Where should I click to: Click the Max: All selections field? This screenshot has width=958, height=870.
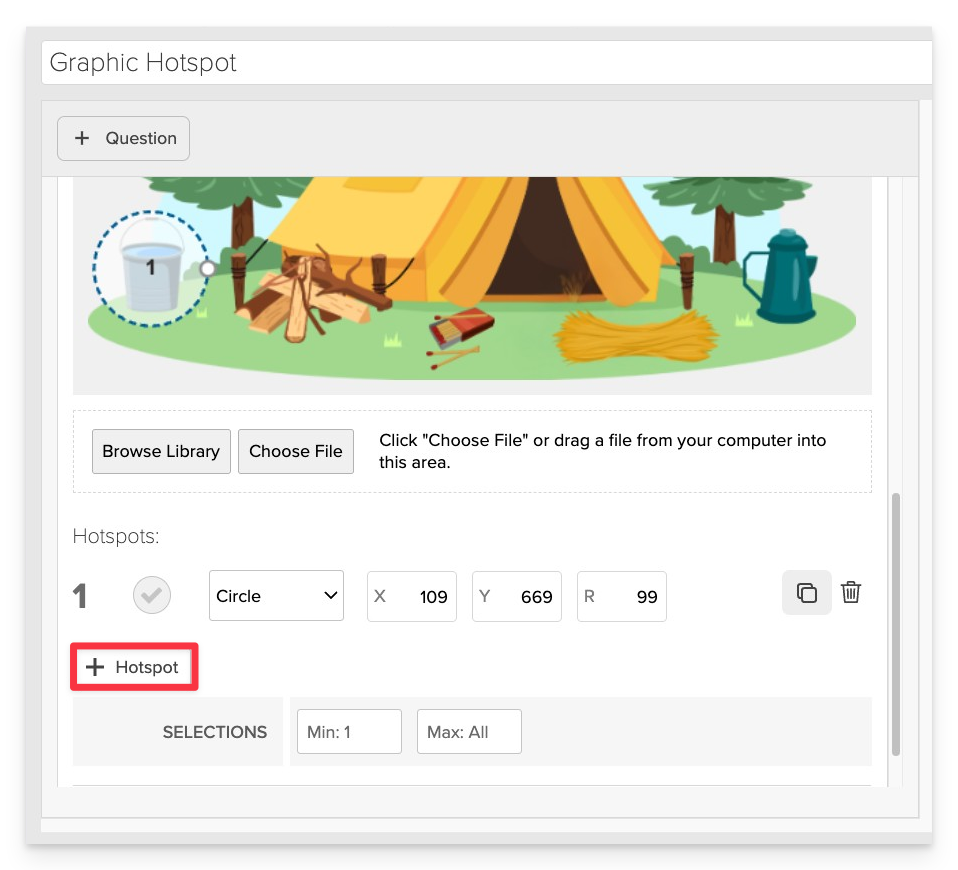tap(469, 731)
